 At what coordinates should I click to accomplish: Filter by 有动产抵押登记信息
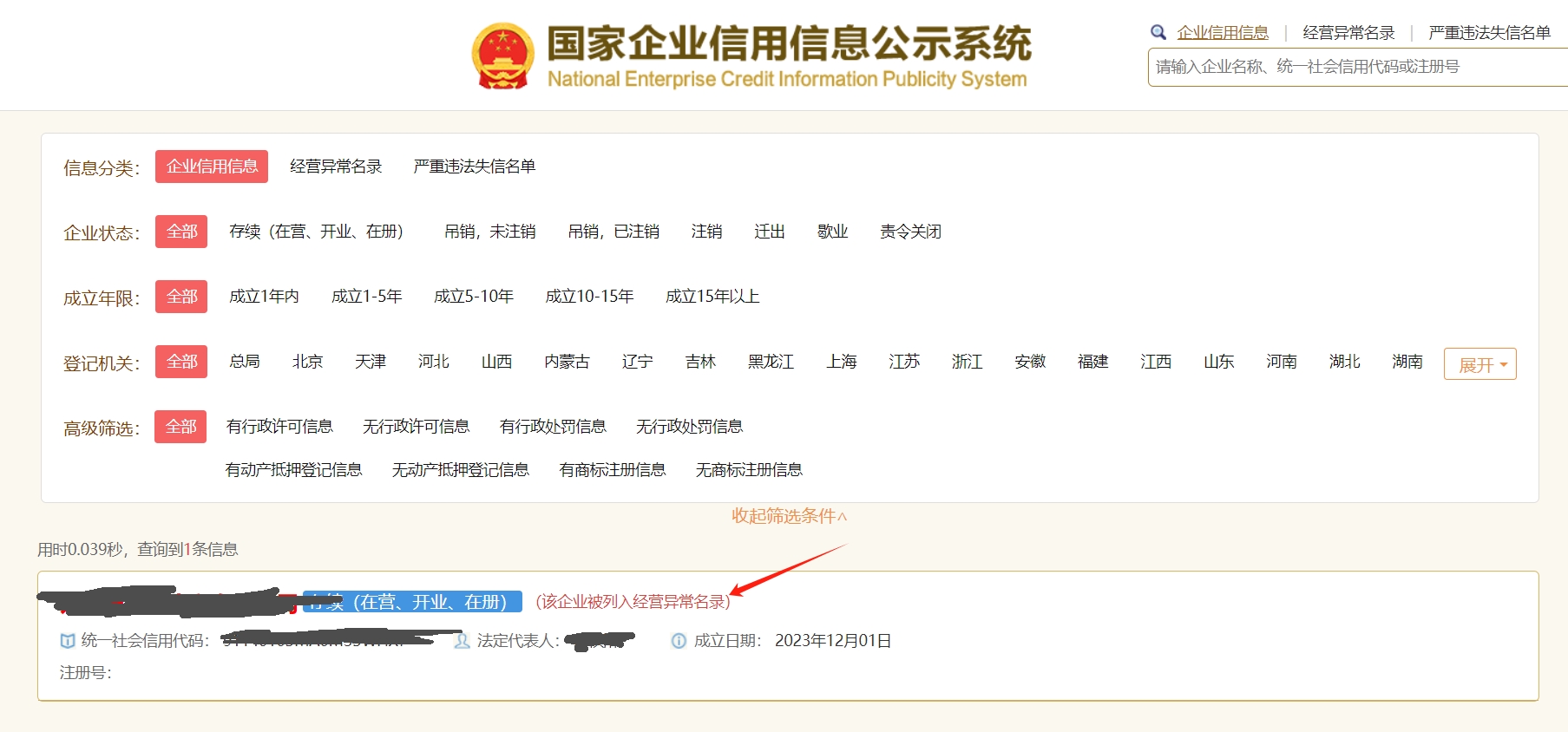[293, 470]
